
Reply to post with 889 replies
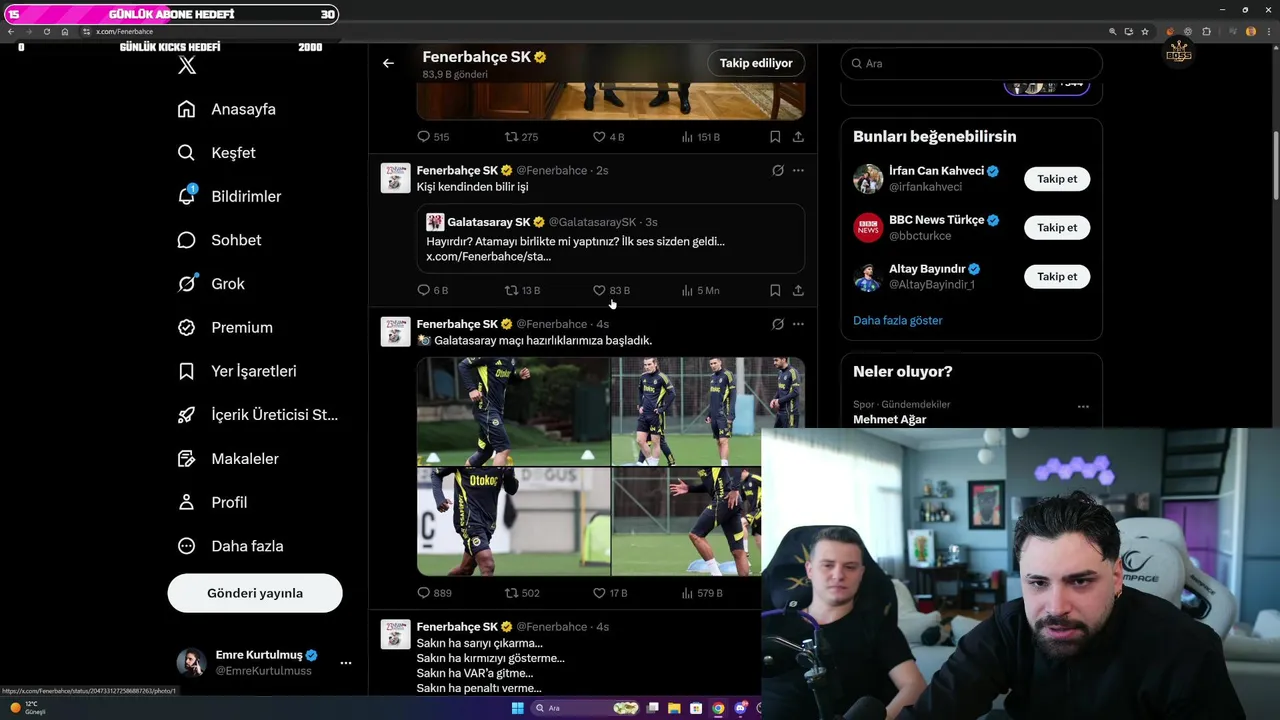click(x=423, y=593)
